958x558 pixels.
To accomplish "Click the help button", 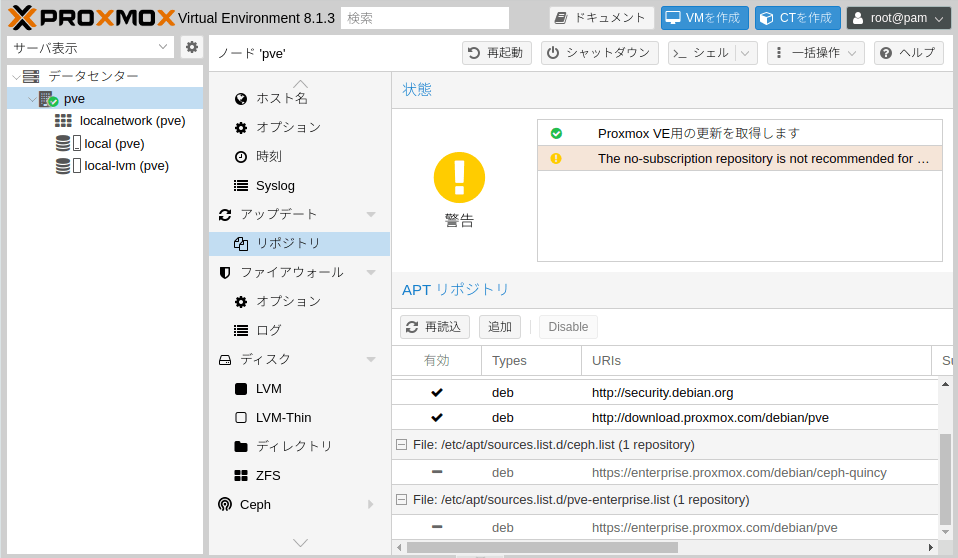I will pos(909,53).
